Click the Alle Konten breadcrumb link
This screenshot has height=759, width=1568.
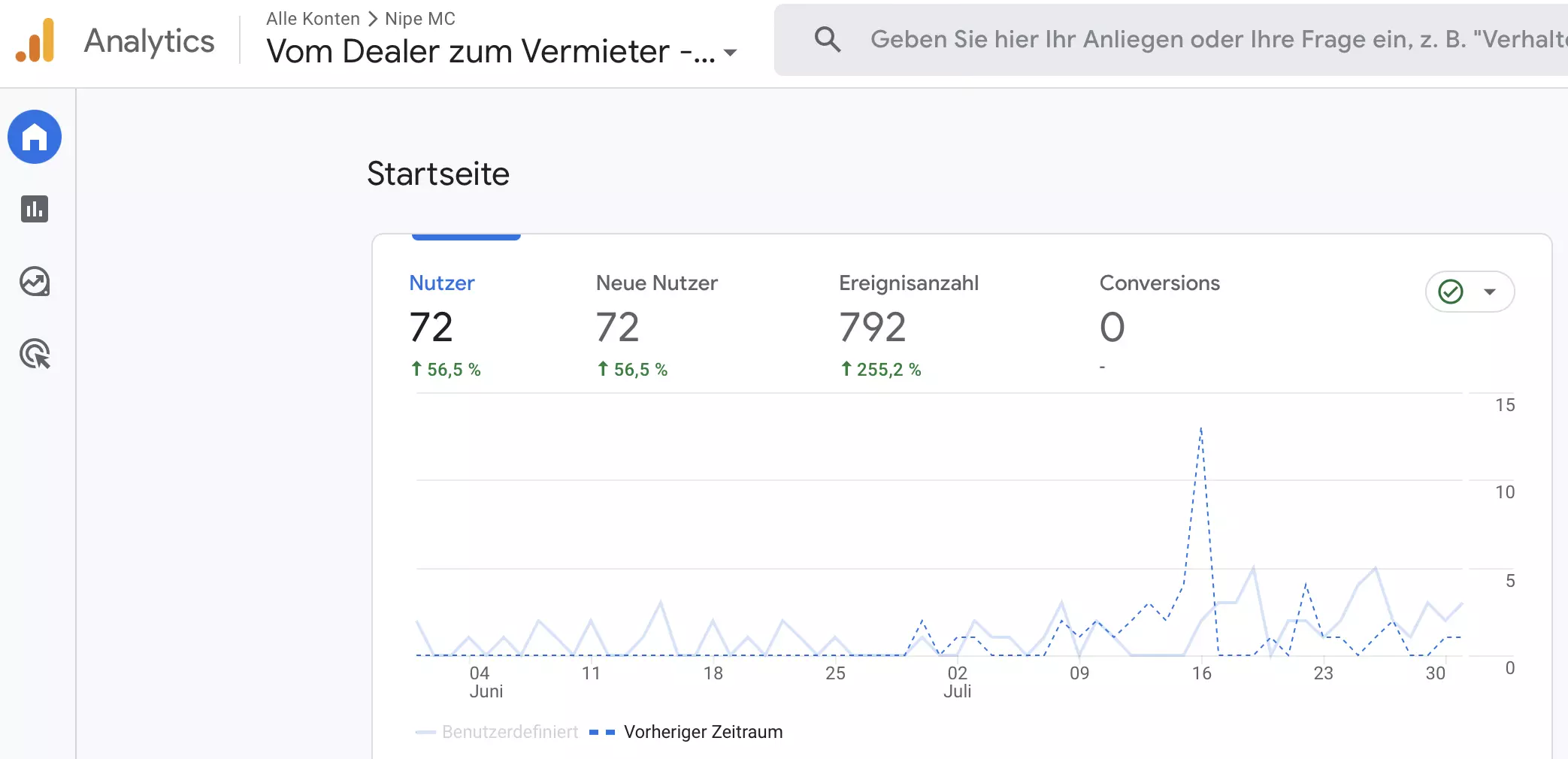313,19
